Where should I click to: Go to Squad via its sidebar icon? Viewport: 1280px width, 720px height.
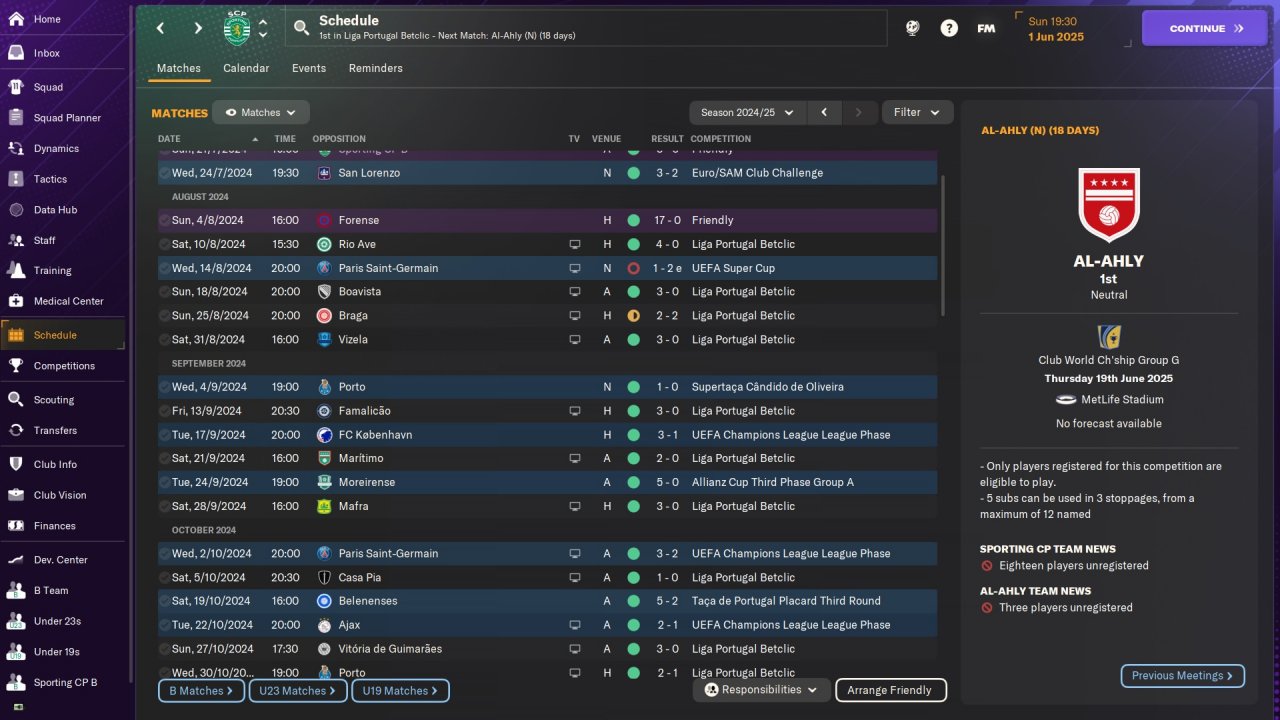click(16, 87)
